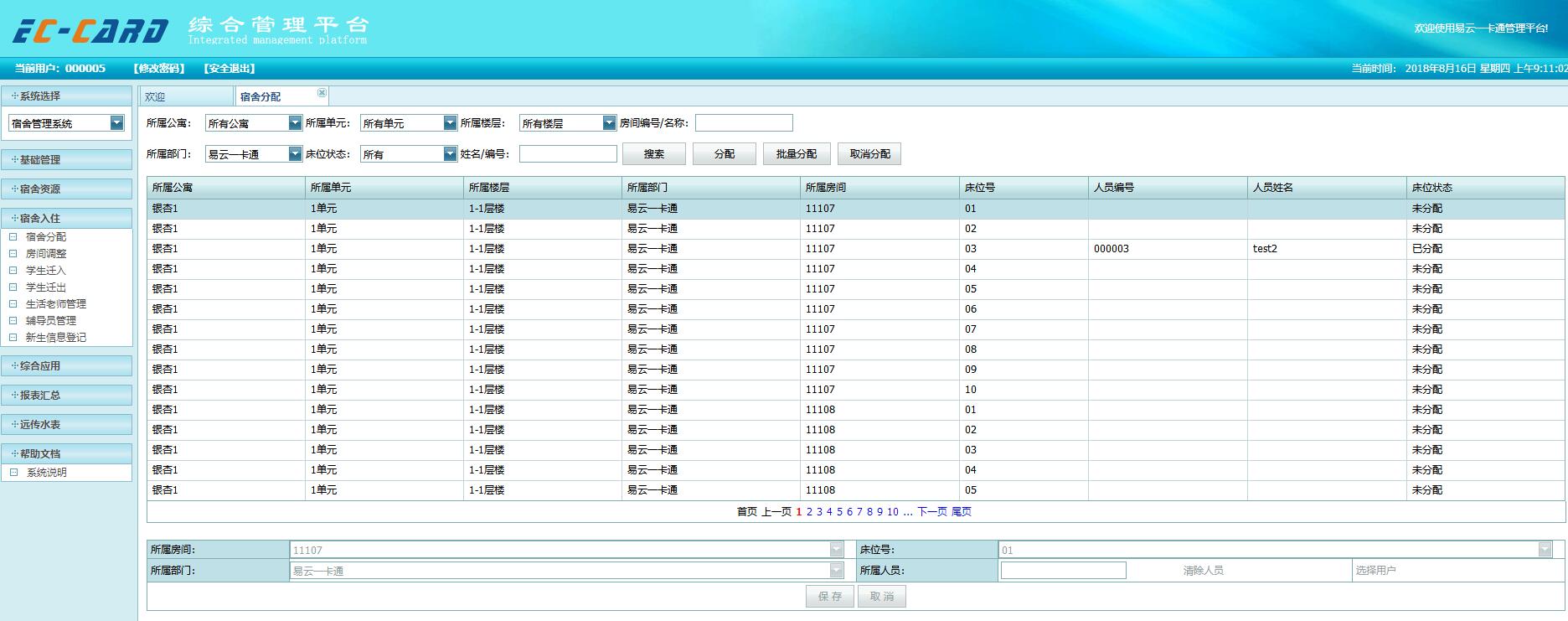The width and height of the screenshot is (1568, 621).
Task: Click the 人员编号 column header
Action: pos(1168,188)
